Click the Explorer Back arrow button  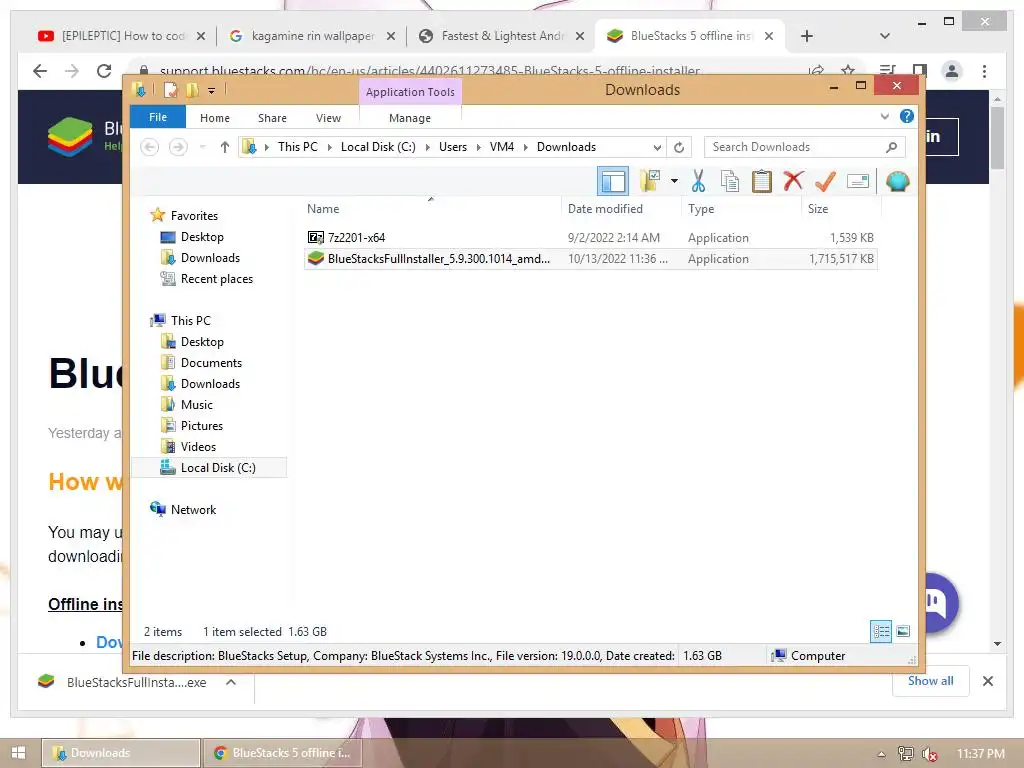pyautogui.click(x=150, y=147)
